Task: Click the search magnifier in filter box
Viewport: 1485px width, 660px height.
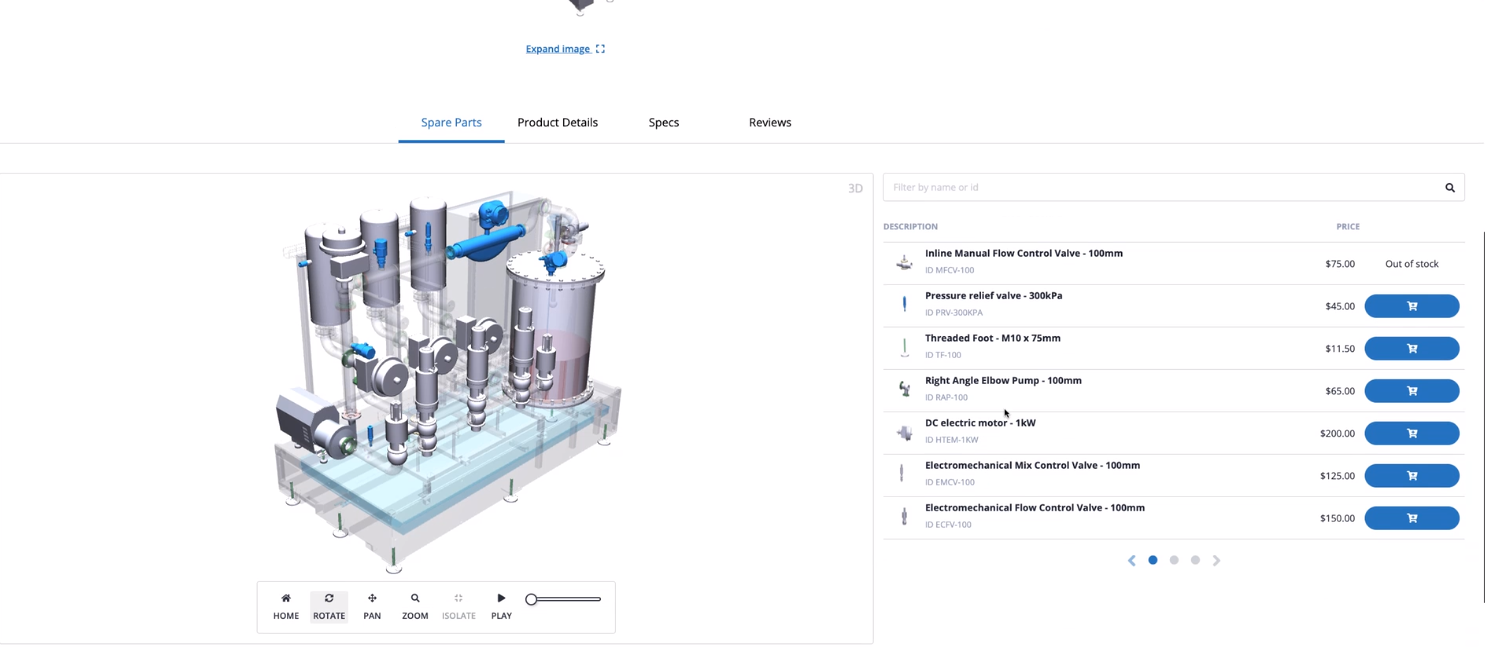Action: (1450, 188)
